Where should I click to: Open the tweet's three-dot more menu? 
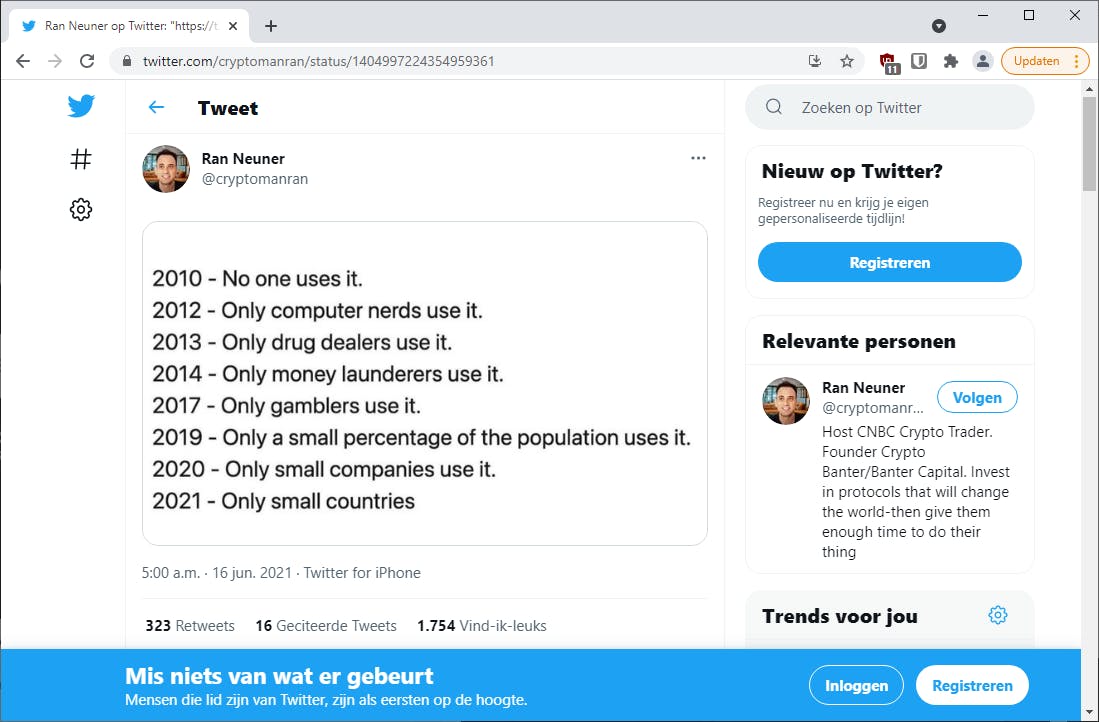pos(698,158)
